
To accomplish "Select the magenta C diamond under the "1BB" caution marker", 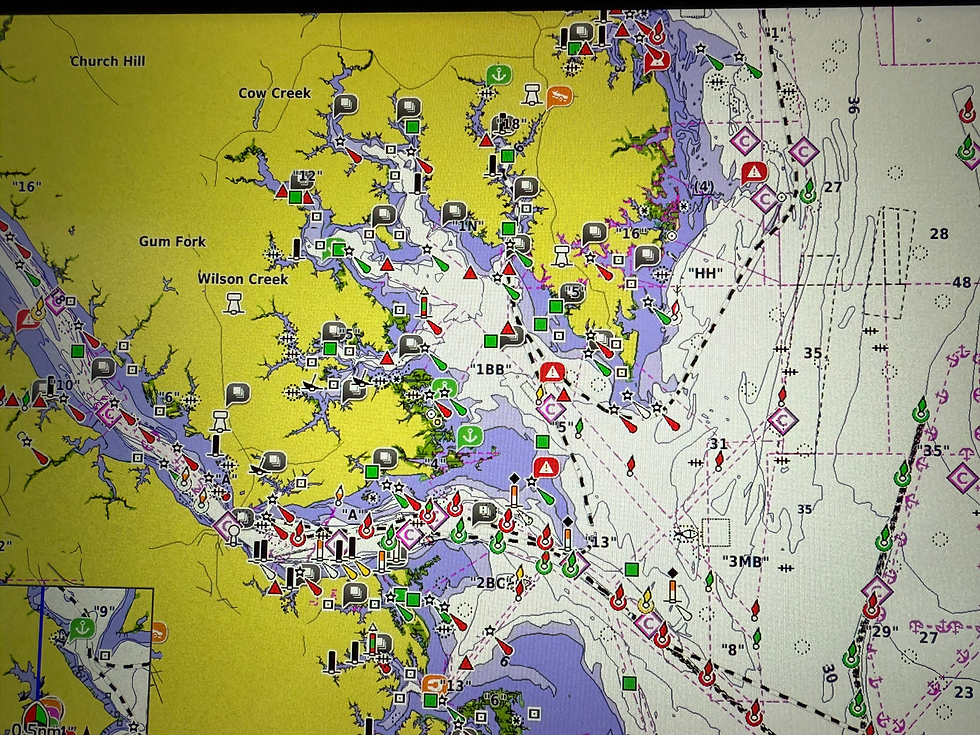I will point(551,410).
